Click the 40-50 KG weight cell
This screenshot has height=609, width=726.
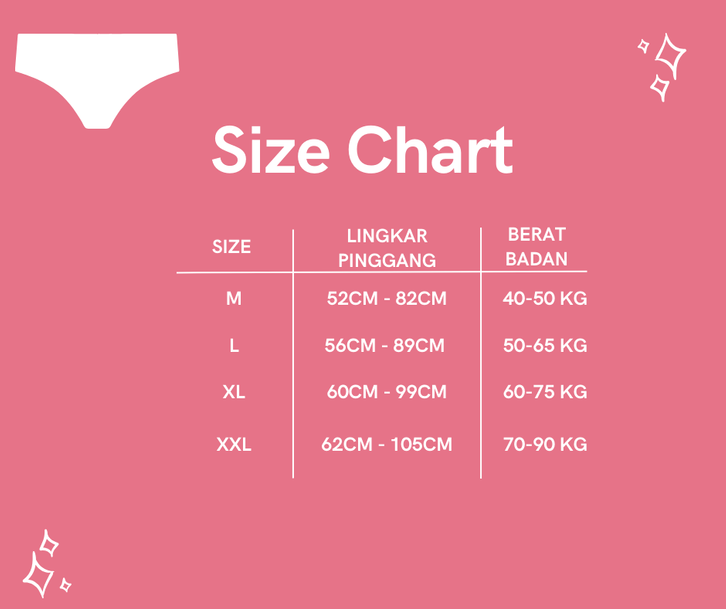pyautogui.click(x=545, y=298)
